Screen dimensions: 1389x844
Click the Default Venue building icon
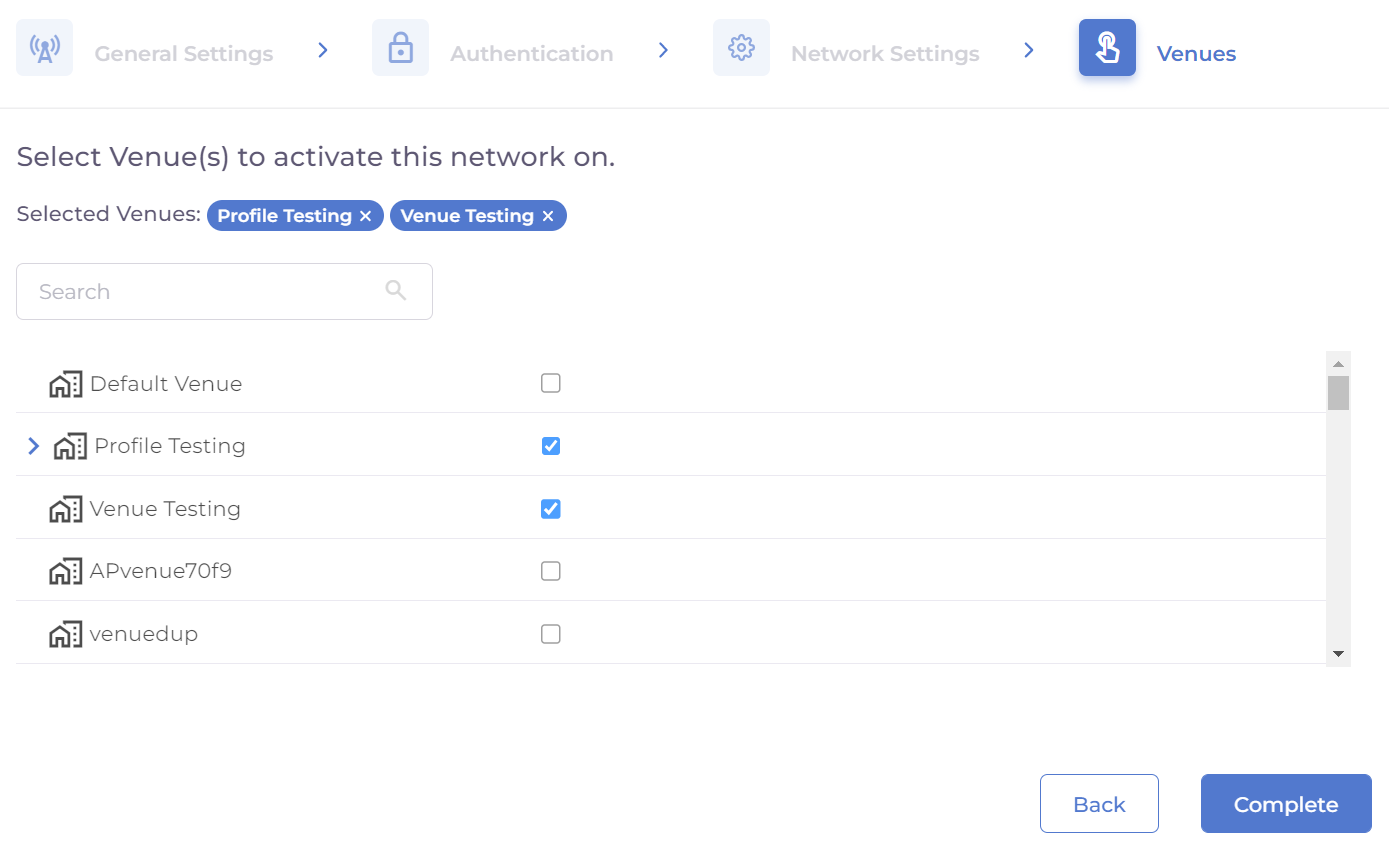(66, 384)
